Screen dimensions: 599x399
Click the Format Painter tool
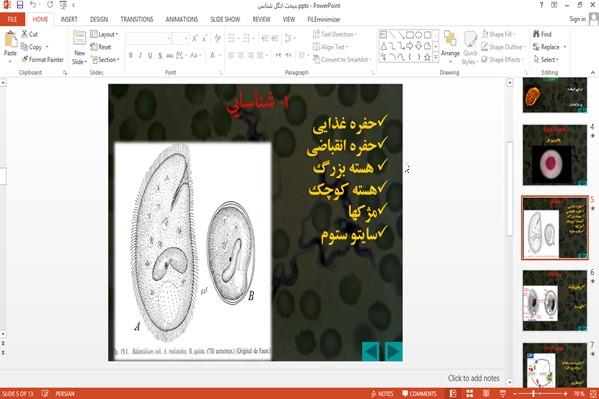click(42, 60)
